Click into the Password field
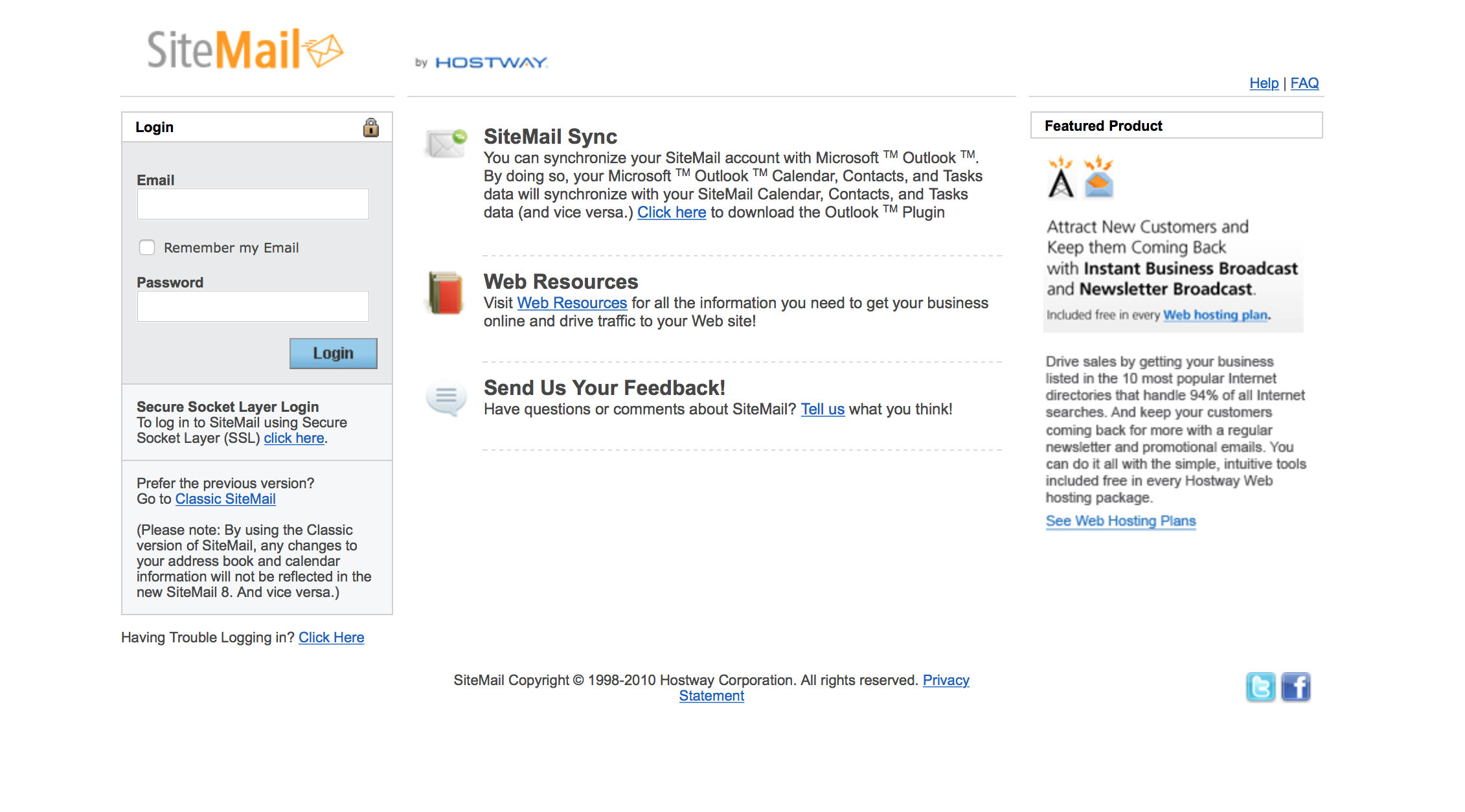This screenshot has height=812, width=1465. 253,306
